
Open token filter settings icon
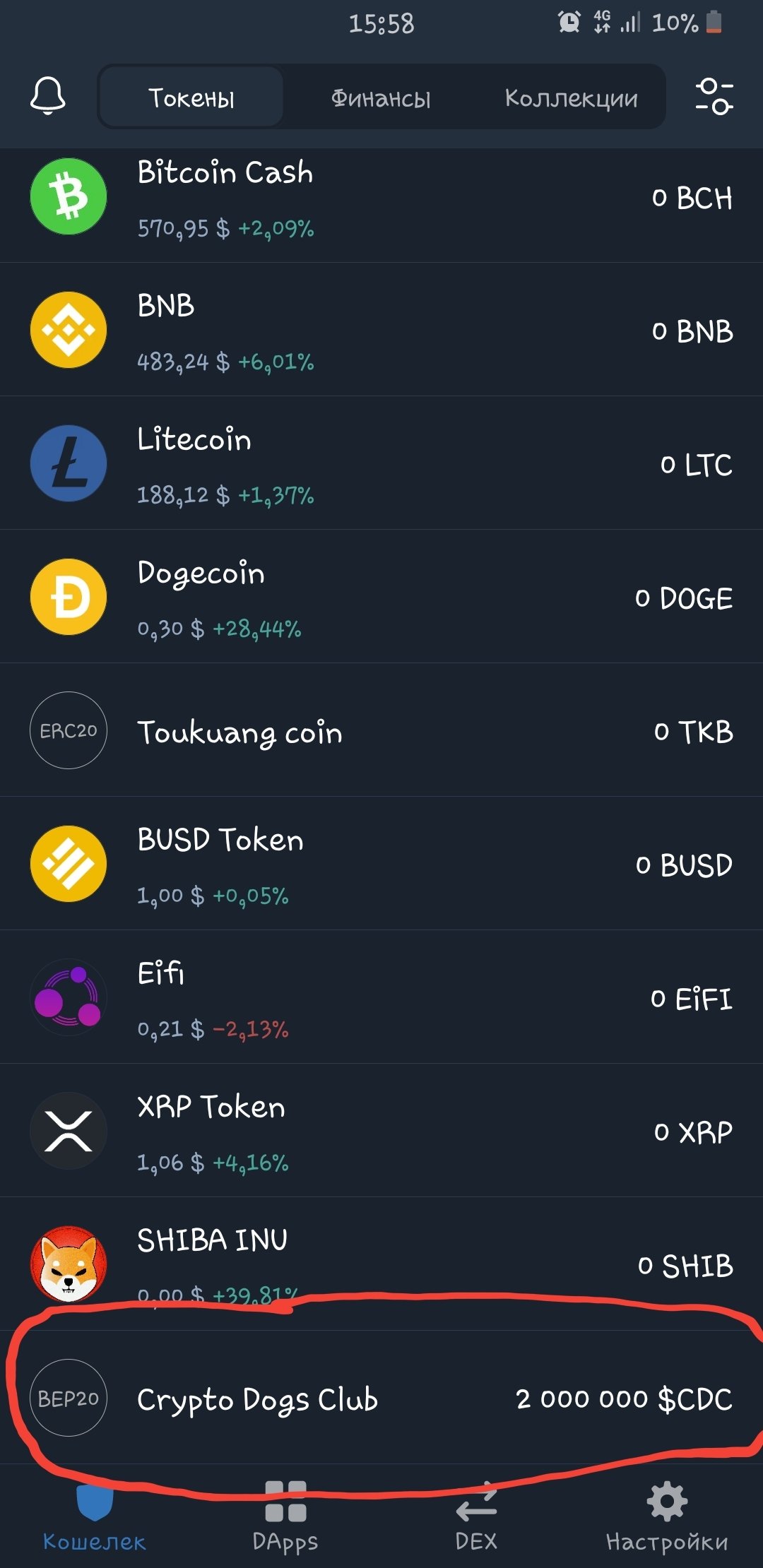(x=714, y=96)
